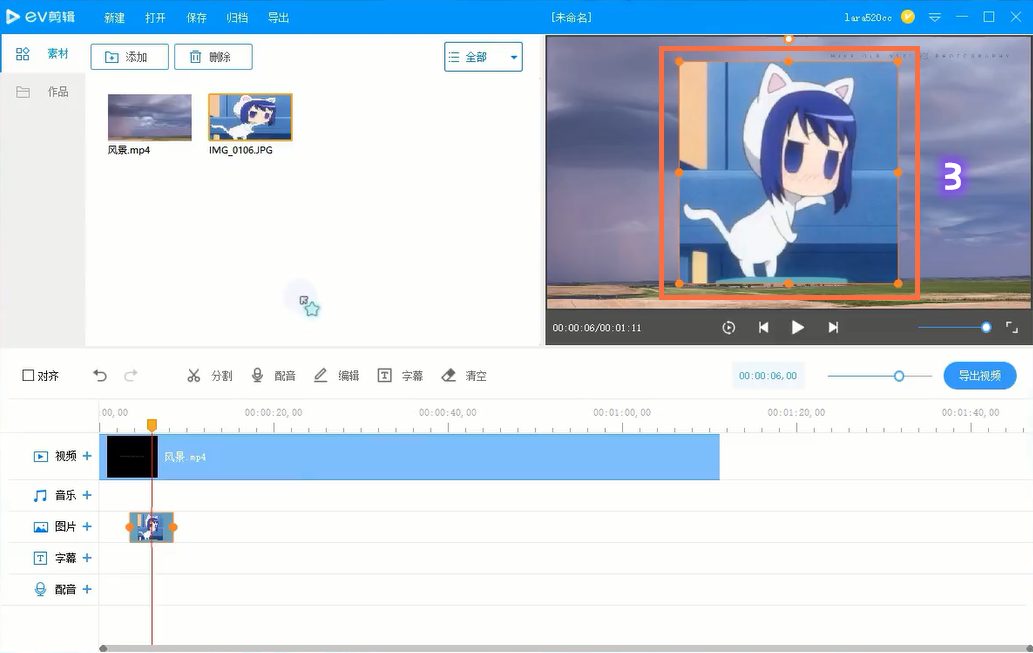Click the 配音 microphone tool in toolbar
Screen dimensions: 1033x653
pyautogui.click(x=273, y=376)
